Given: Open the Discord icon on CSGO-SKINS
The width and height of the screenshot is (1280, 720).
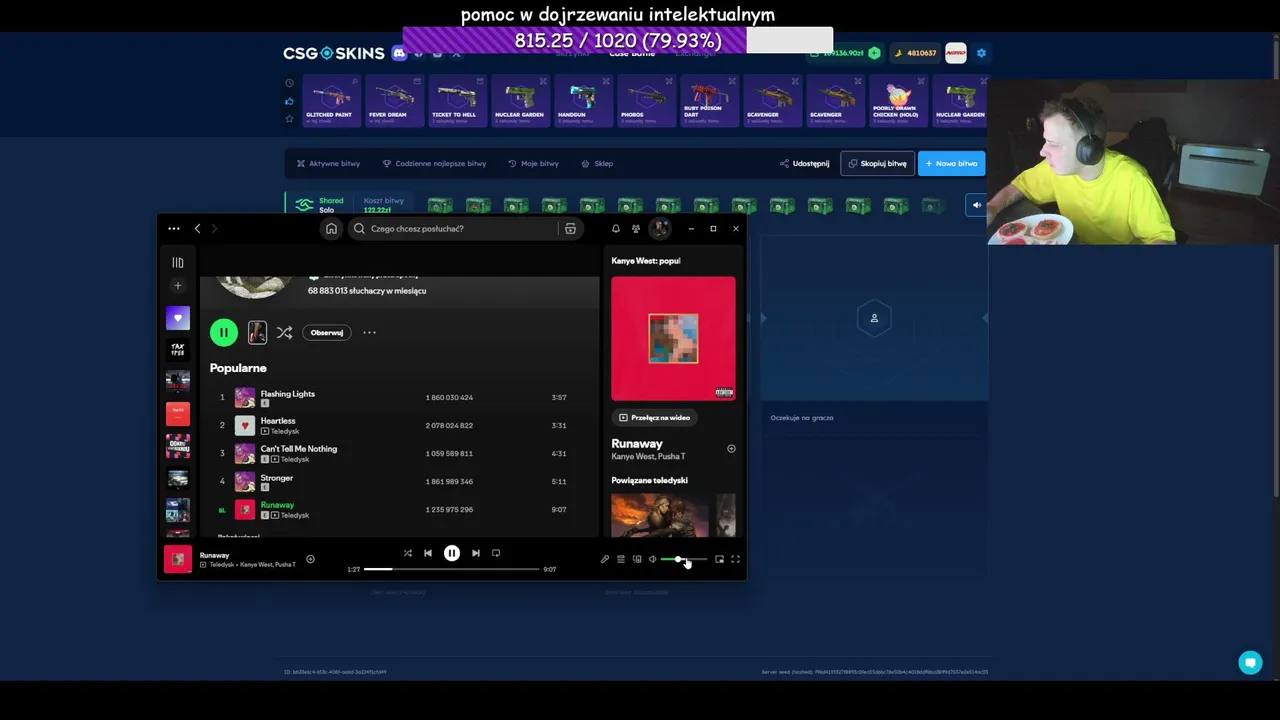Looking at the screenshot, I should (399, 53).
